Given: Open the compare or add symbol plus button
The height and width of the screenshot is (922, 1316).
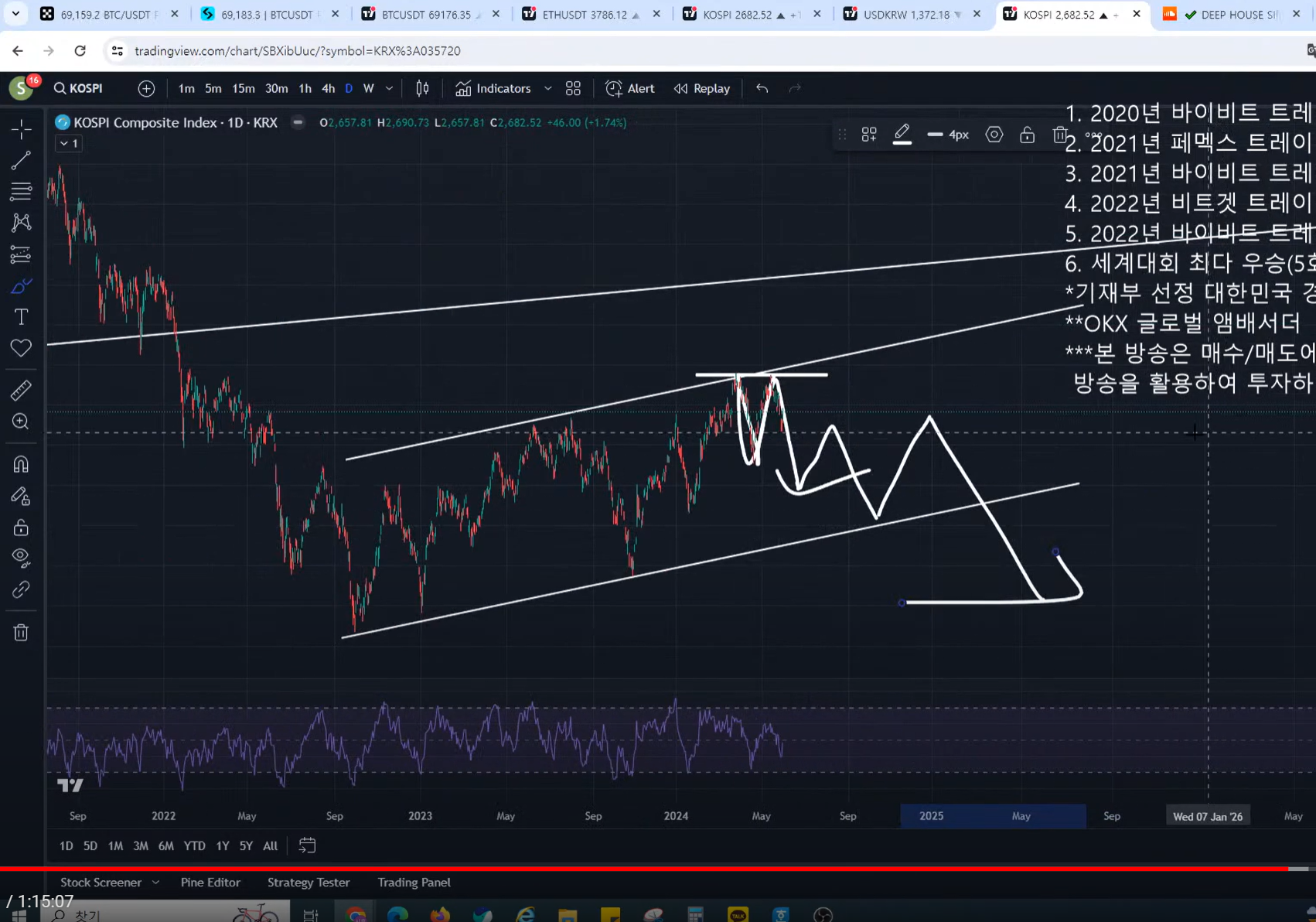Looking at the screenshot, I should coord(146,88).
